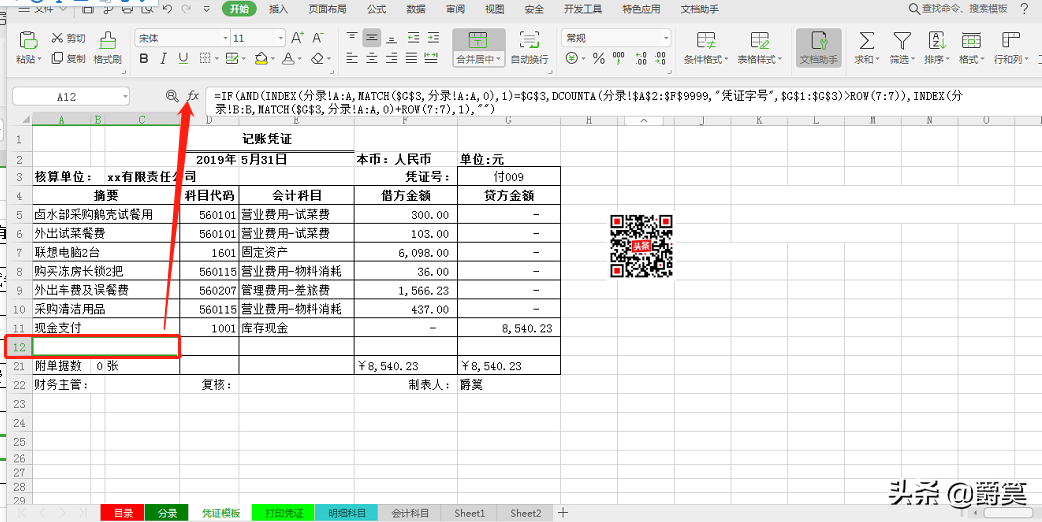Open the Developer Tools (开发工具) tab
The height and width of the screenshot is (522, 1042).
[x=583, y=9]
